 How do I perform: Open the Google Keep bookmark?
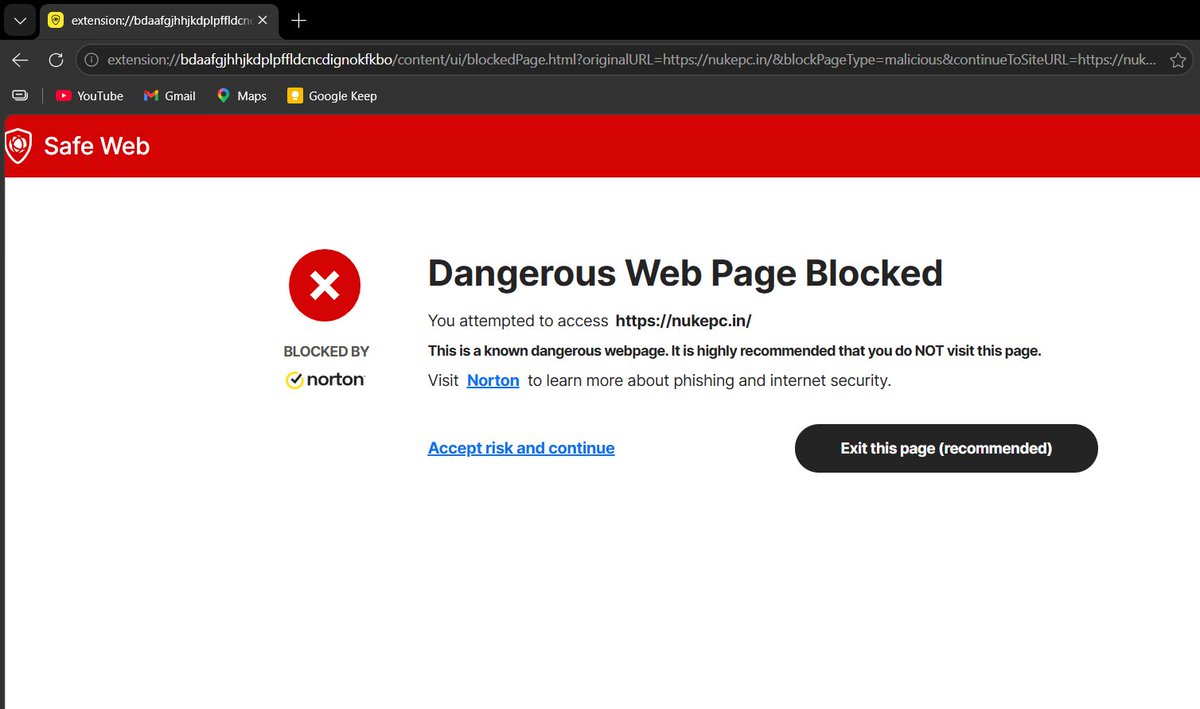click(332, 96)
